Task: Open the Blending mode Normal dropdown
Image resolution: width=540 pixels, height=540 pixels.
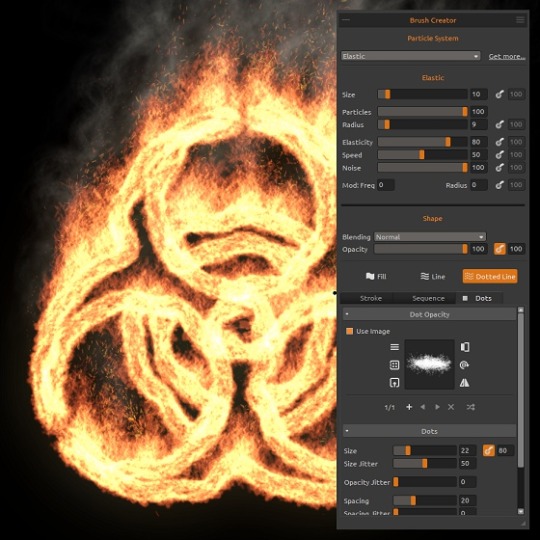Action: [x=430, y=237]
